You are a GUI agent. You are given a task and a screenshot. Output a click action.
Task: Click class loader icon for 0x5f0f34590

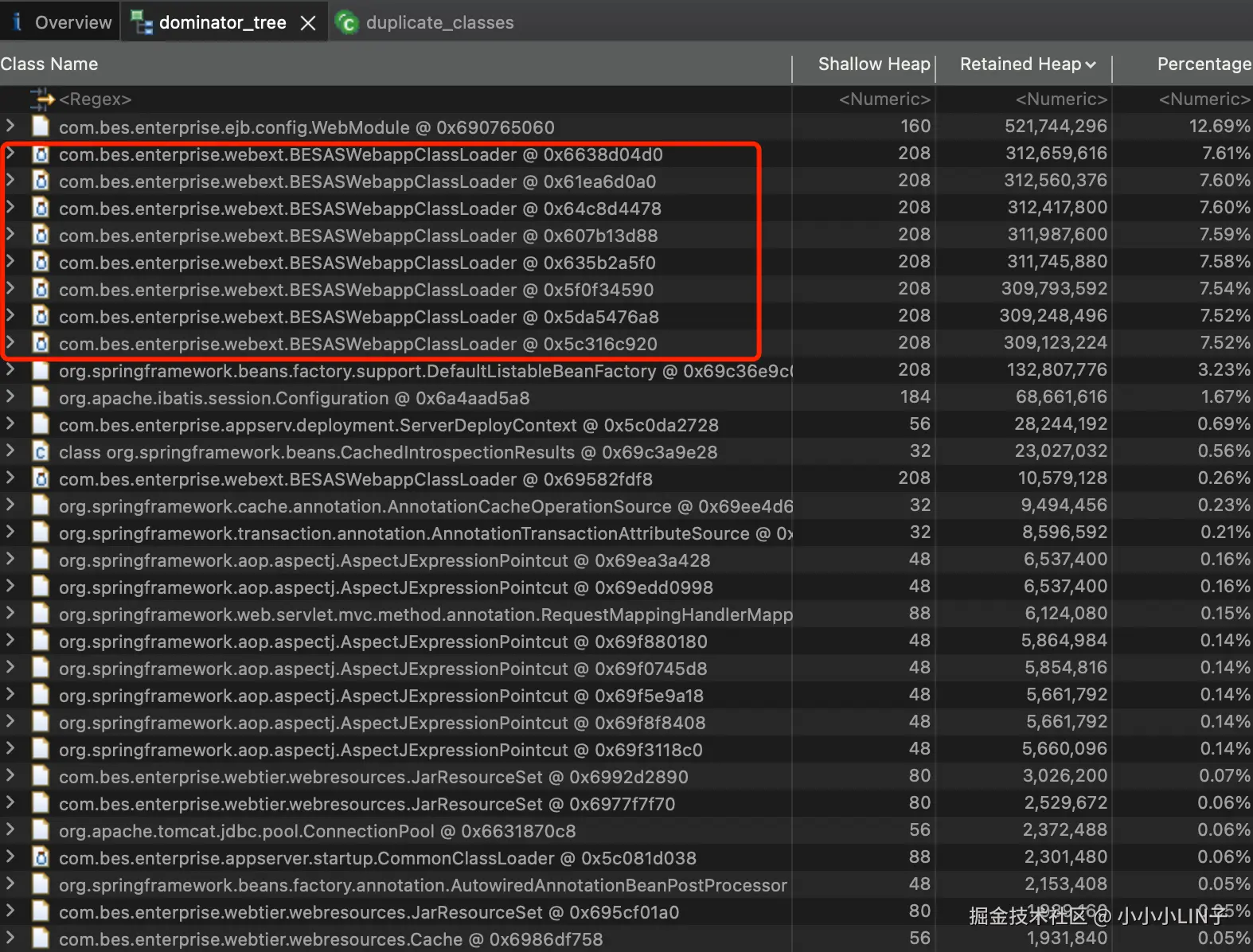point(41,289)
